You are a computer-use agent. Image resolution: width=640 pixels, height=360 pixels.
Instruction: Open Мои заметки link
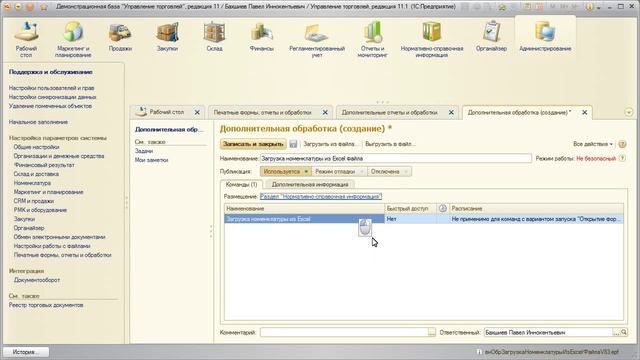point(151,160)
